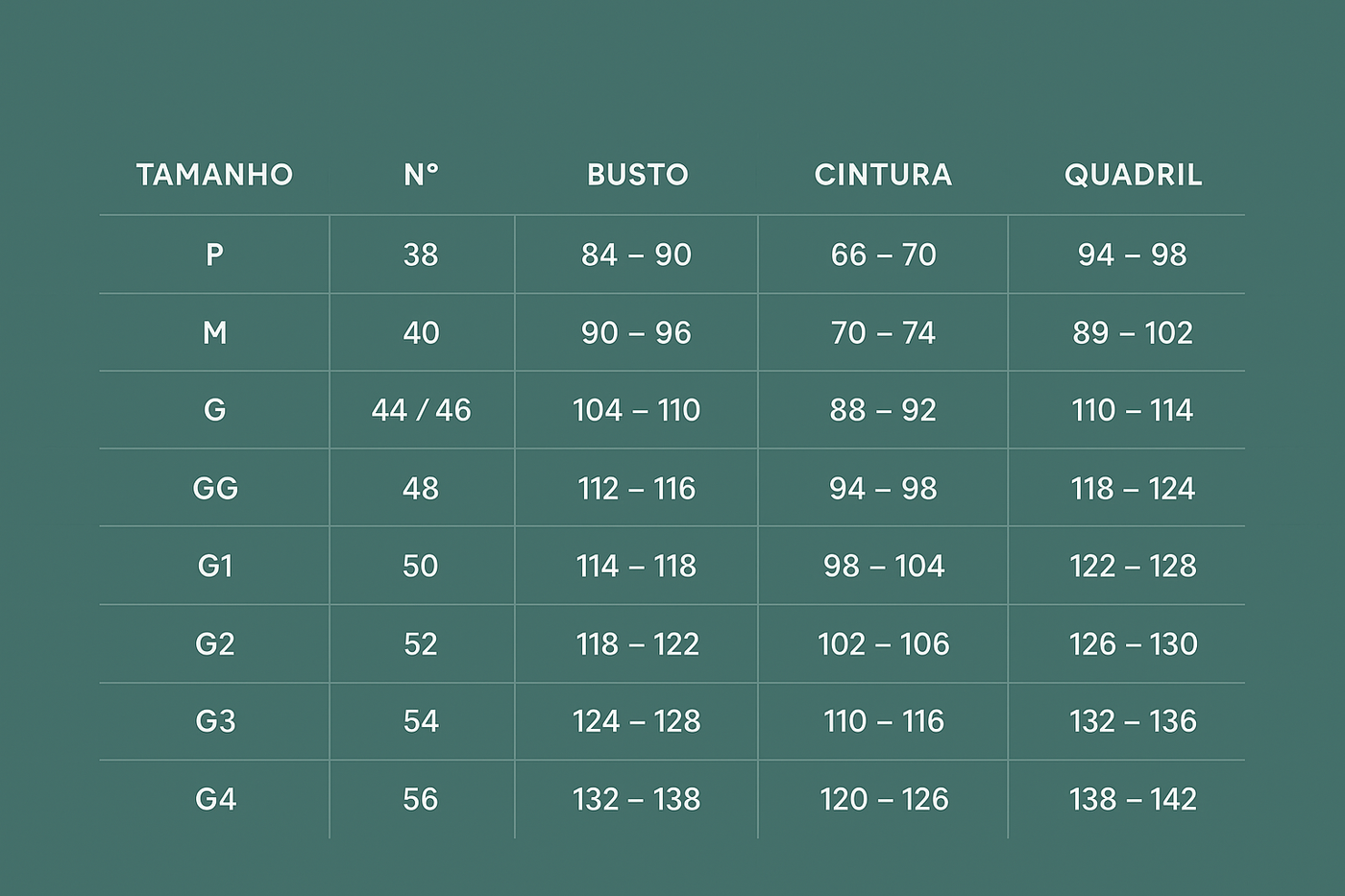The image size is (1345, 896).
Task: Select the waist value 66 – 70
Action: (x=883, y=254)
